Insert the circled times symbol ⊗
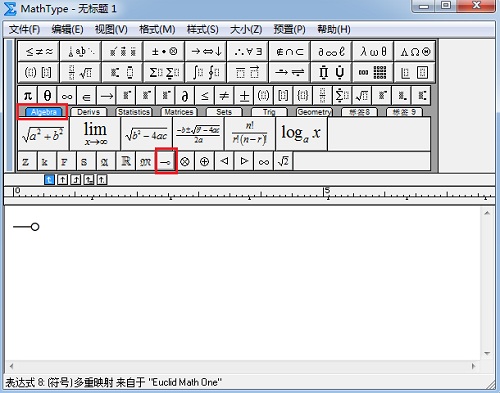500x393 pixels. click(x=185, y=161)
